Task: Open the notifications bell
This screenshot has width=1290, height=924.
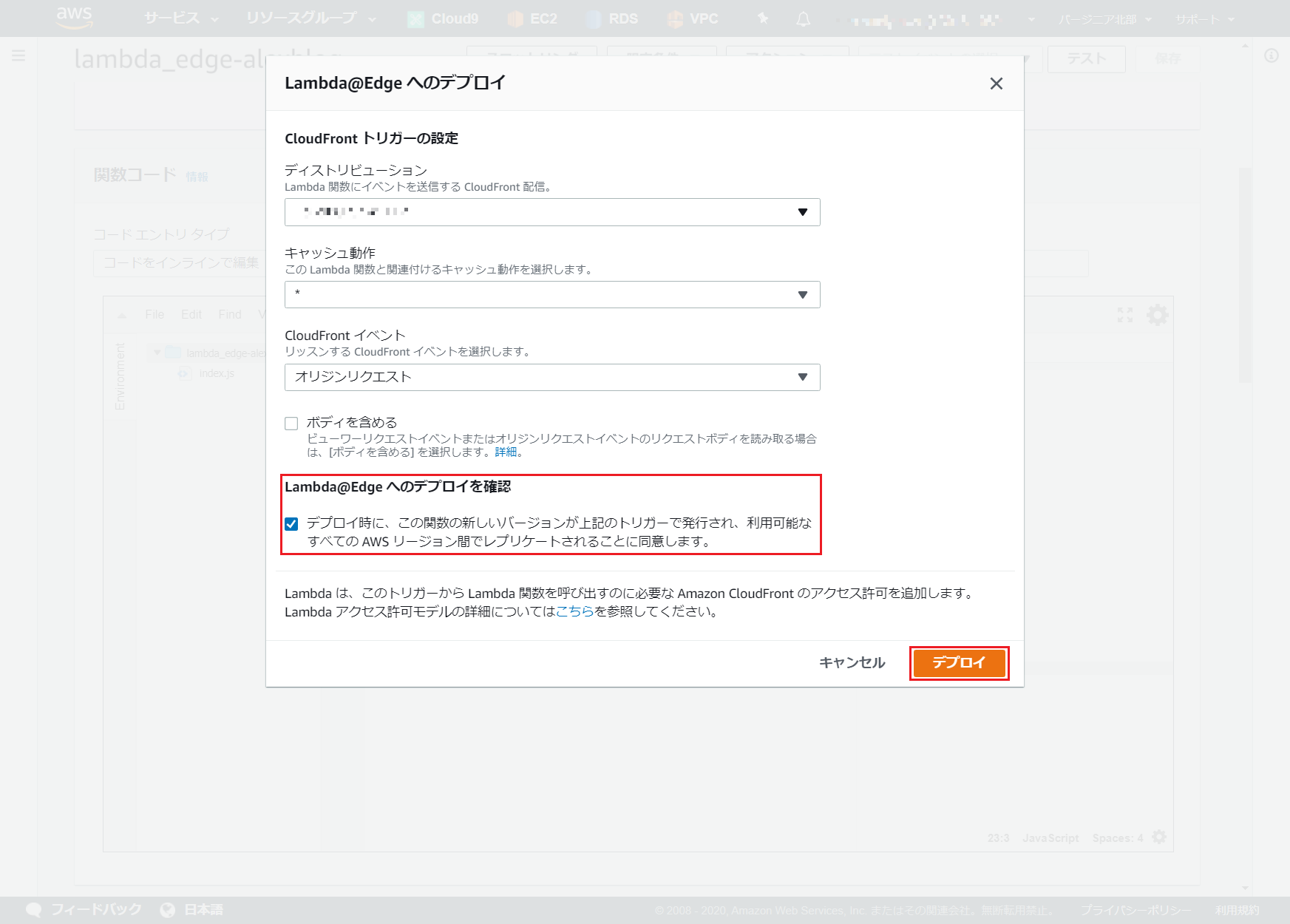Action: tap(803, 19)
